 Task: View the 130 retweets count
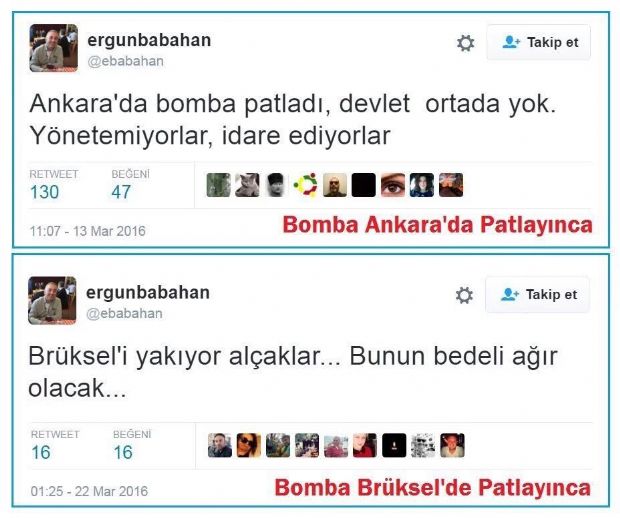point(45,192)
